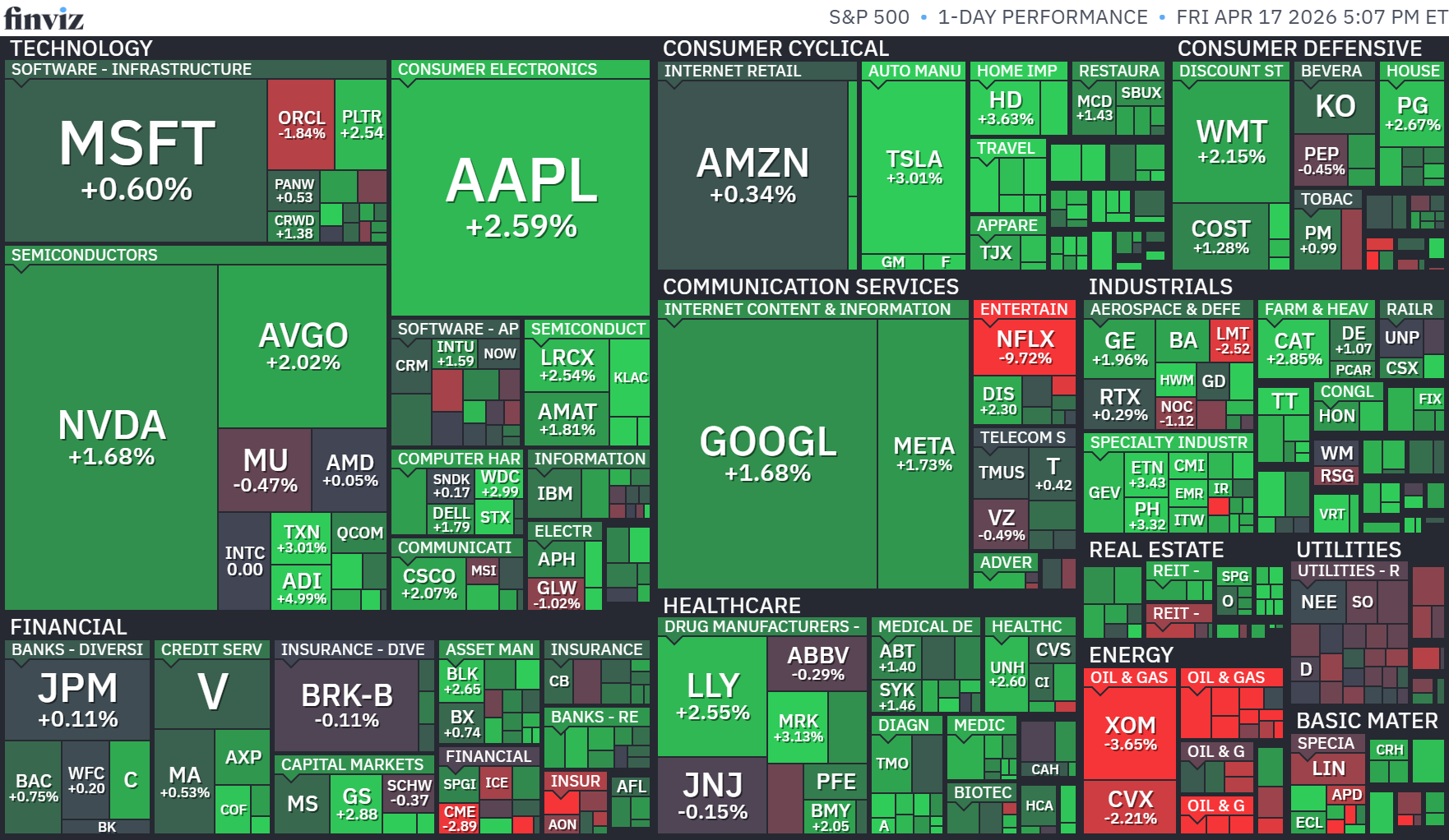This screenshot has height=840, width=1449.
Task: Open the INTERNET RETAIL industry header
Action: click(x=732, y=72)
